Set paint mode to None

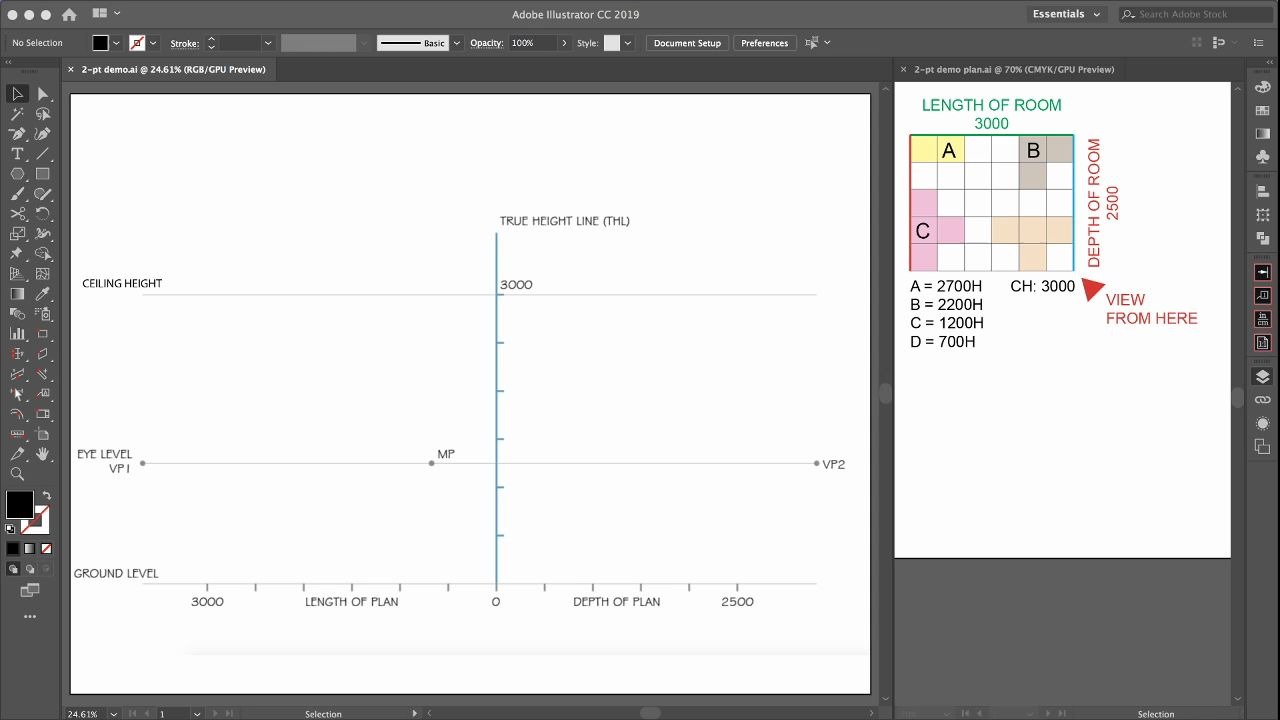point(46,549)
